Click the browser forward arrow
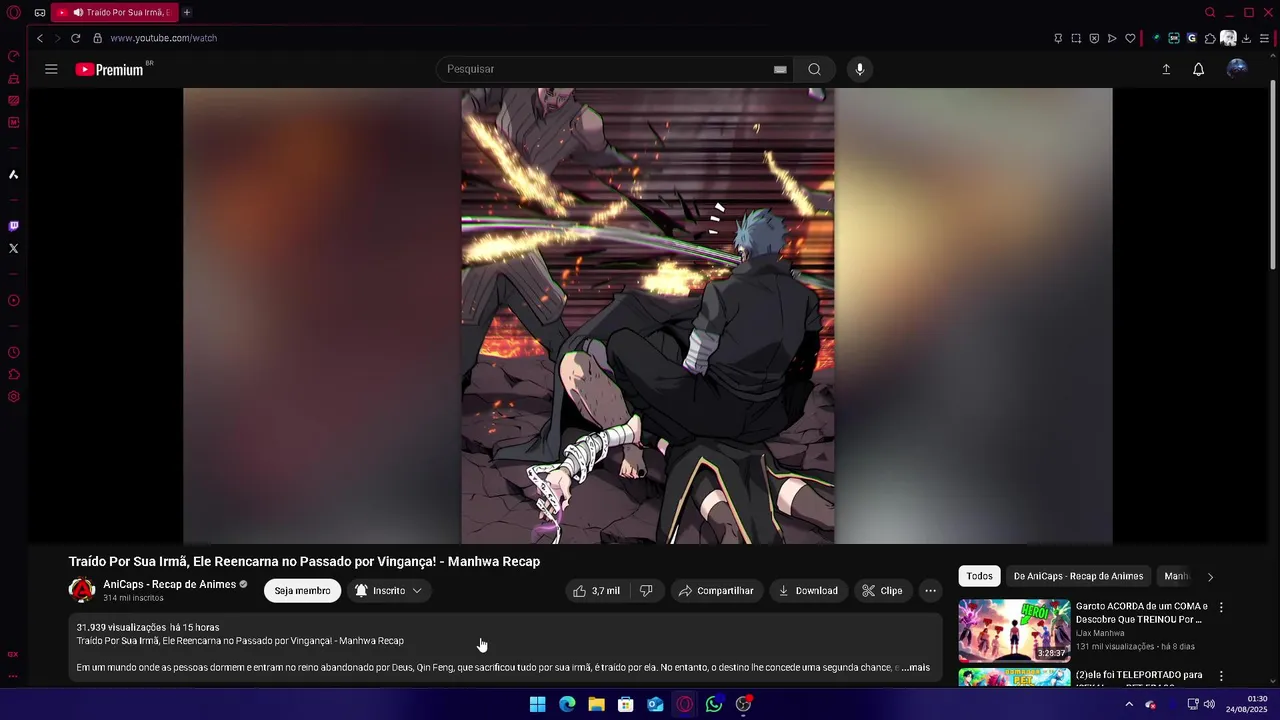The width and height of the screenshot is (1280, 720). pyautogui.click(x=57, y=38)
